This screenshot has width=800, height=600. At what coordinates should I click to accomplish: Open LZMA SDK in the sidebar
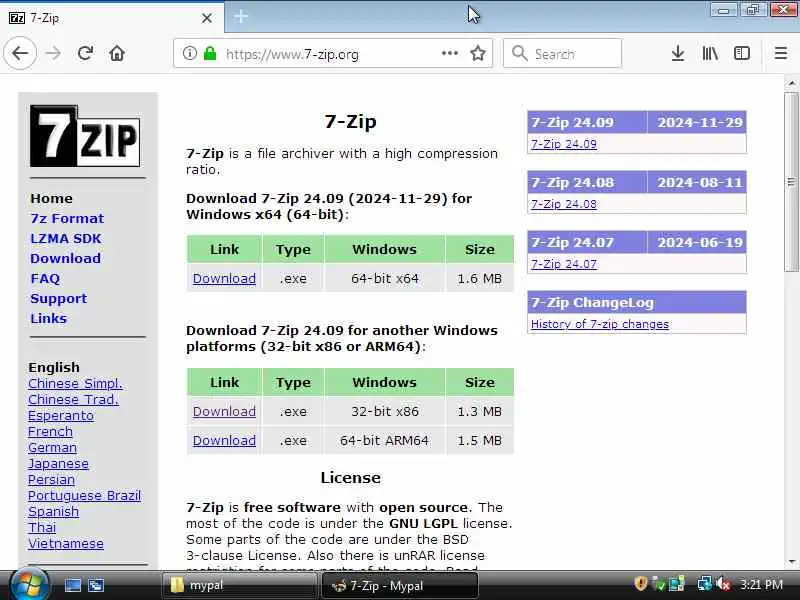[x=66, y=238]
